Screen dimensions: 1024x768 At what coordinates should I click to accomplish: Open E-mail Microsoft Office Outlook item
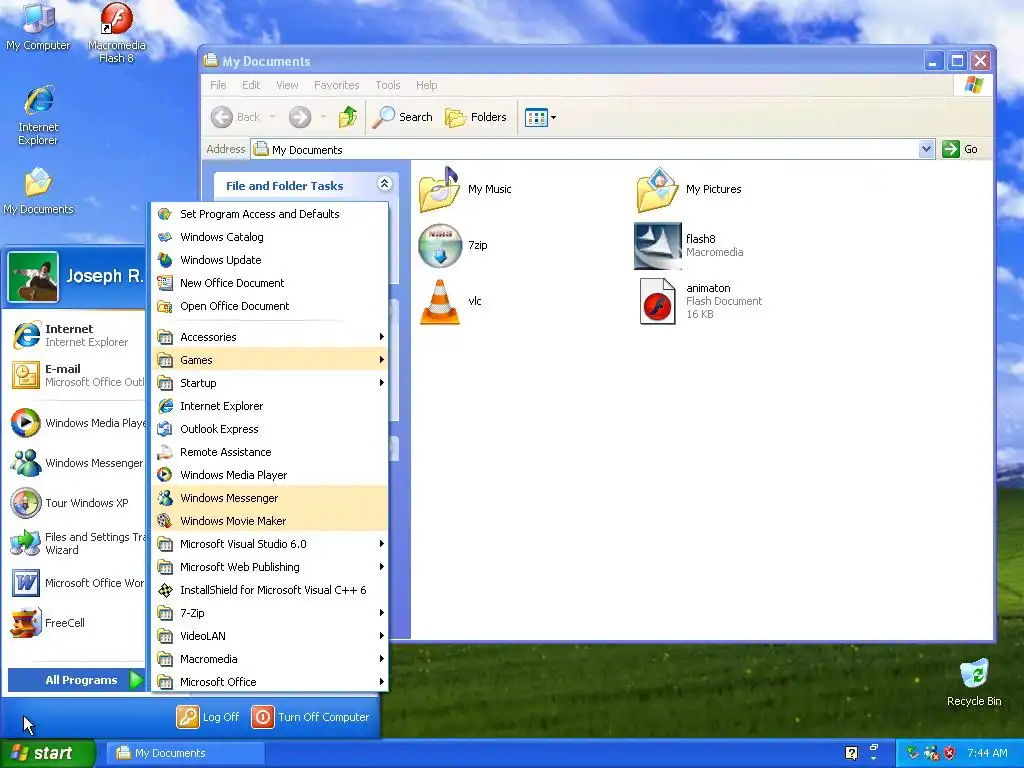coord(74,376)
